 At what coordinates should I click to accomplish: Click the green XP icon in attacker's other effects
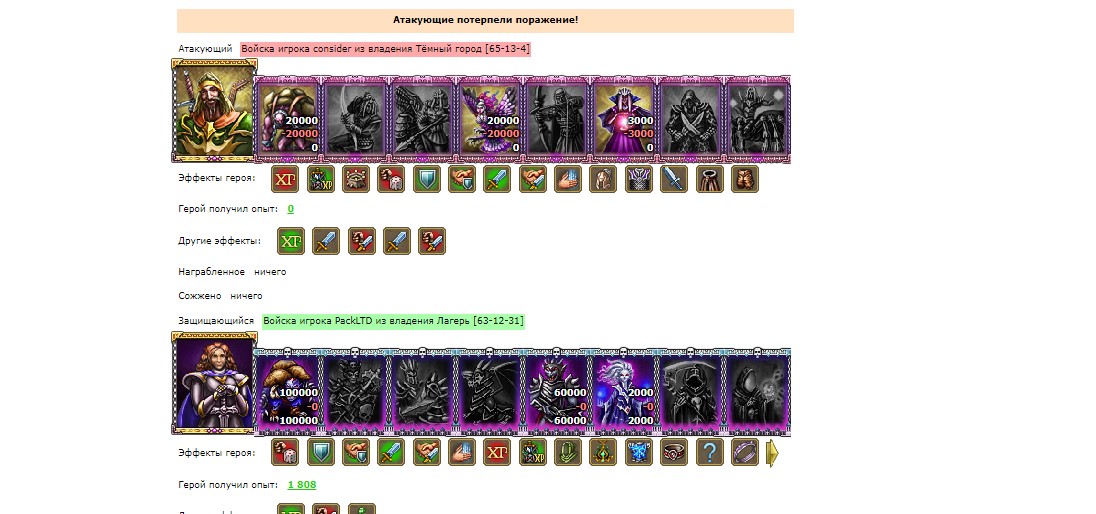point(291,241)
